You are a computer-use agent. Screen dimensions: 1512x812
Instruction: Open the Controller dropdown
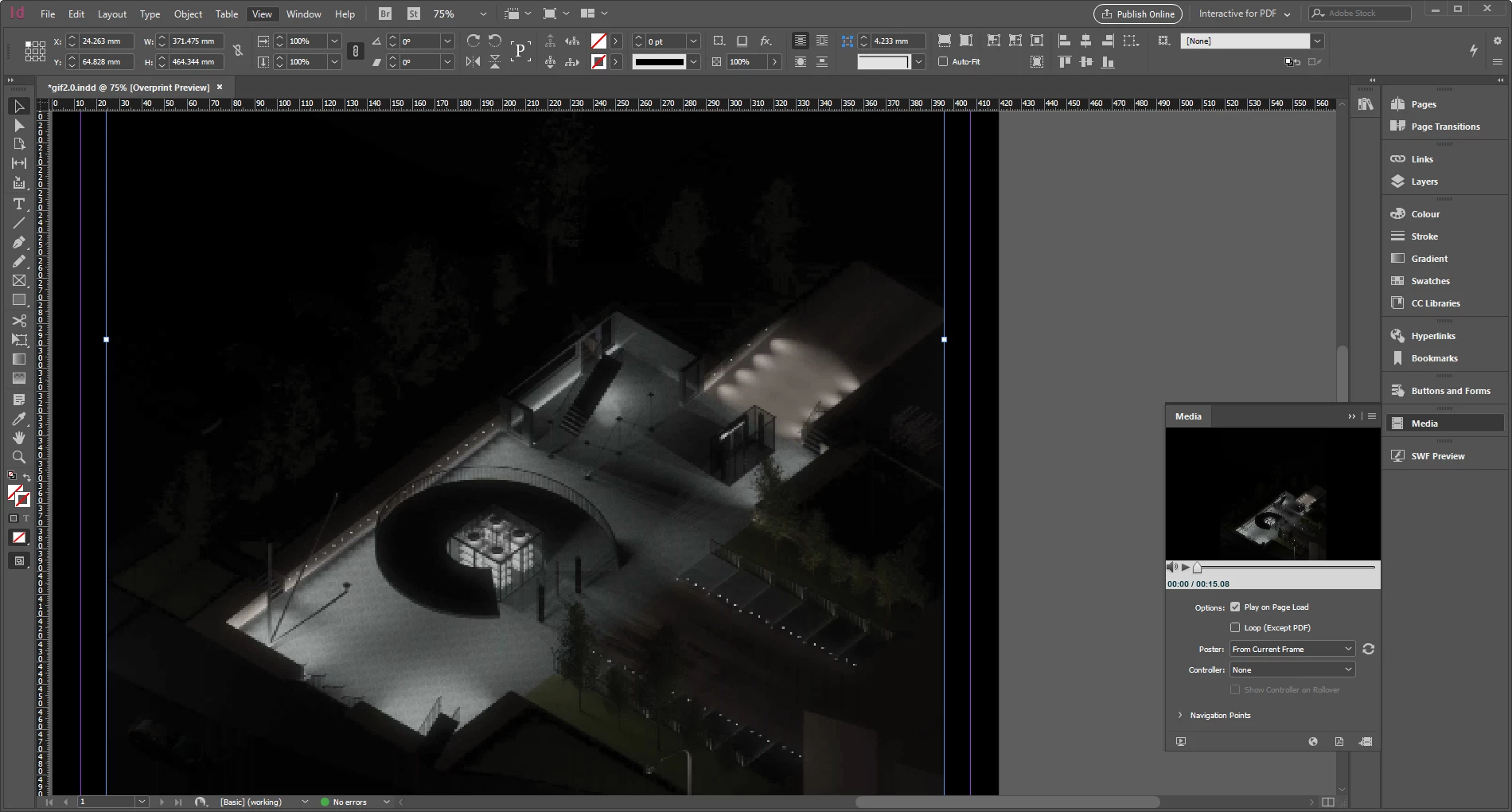[x=1292, y=670]
